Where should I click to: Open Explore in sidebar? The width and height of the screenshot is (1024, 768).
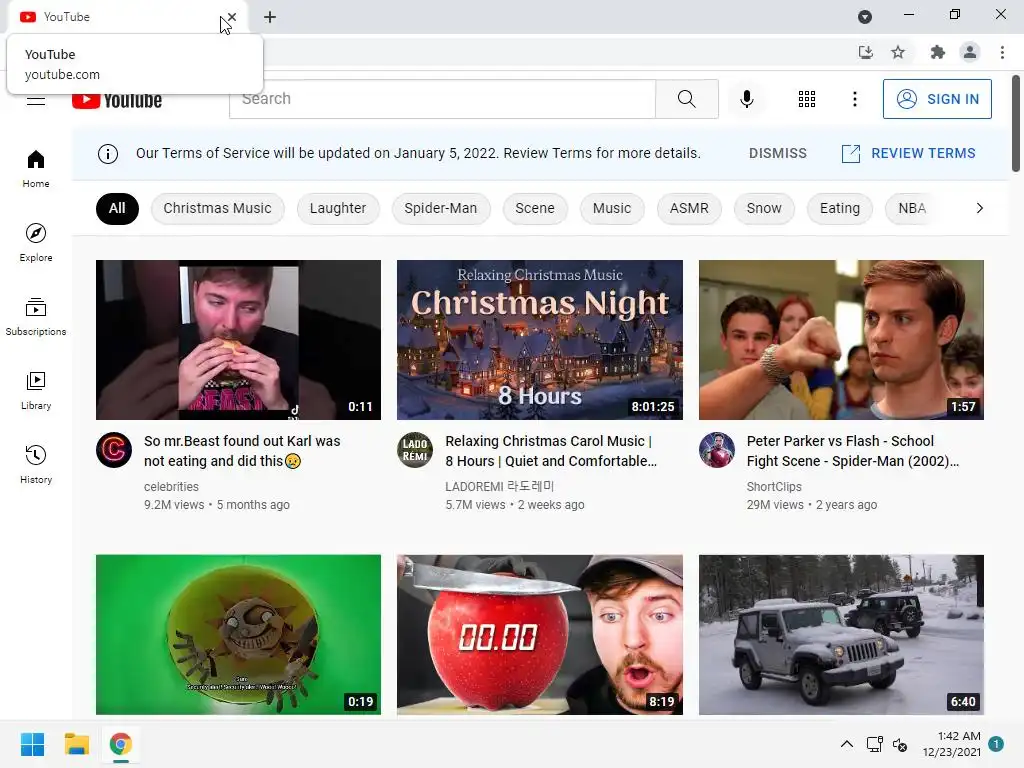click(x=36, y=243)
